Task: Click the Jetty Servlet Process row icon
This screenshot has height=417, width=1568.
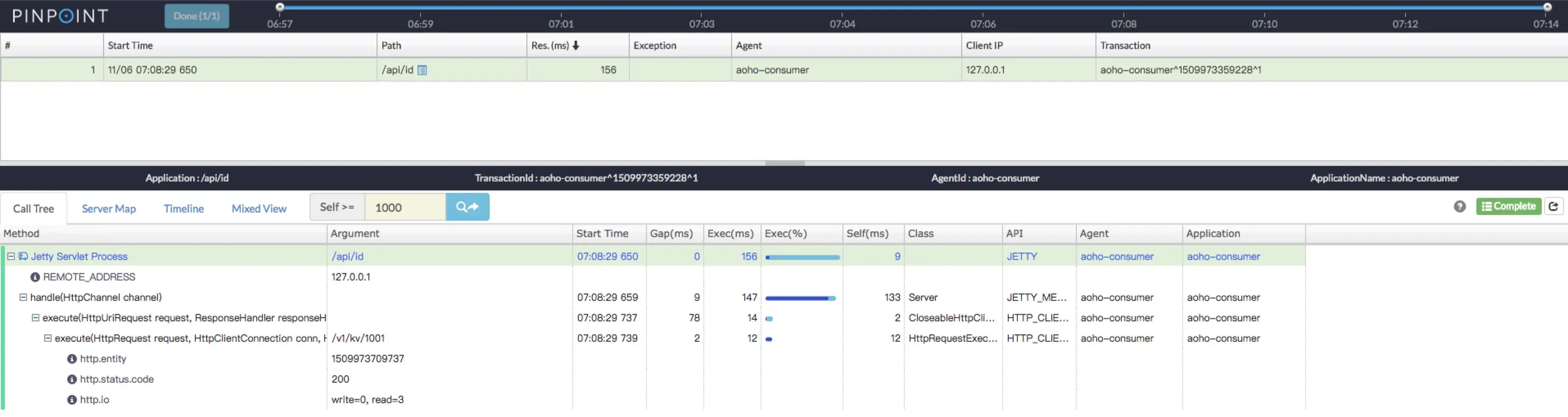Action: tap(23, 256)
